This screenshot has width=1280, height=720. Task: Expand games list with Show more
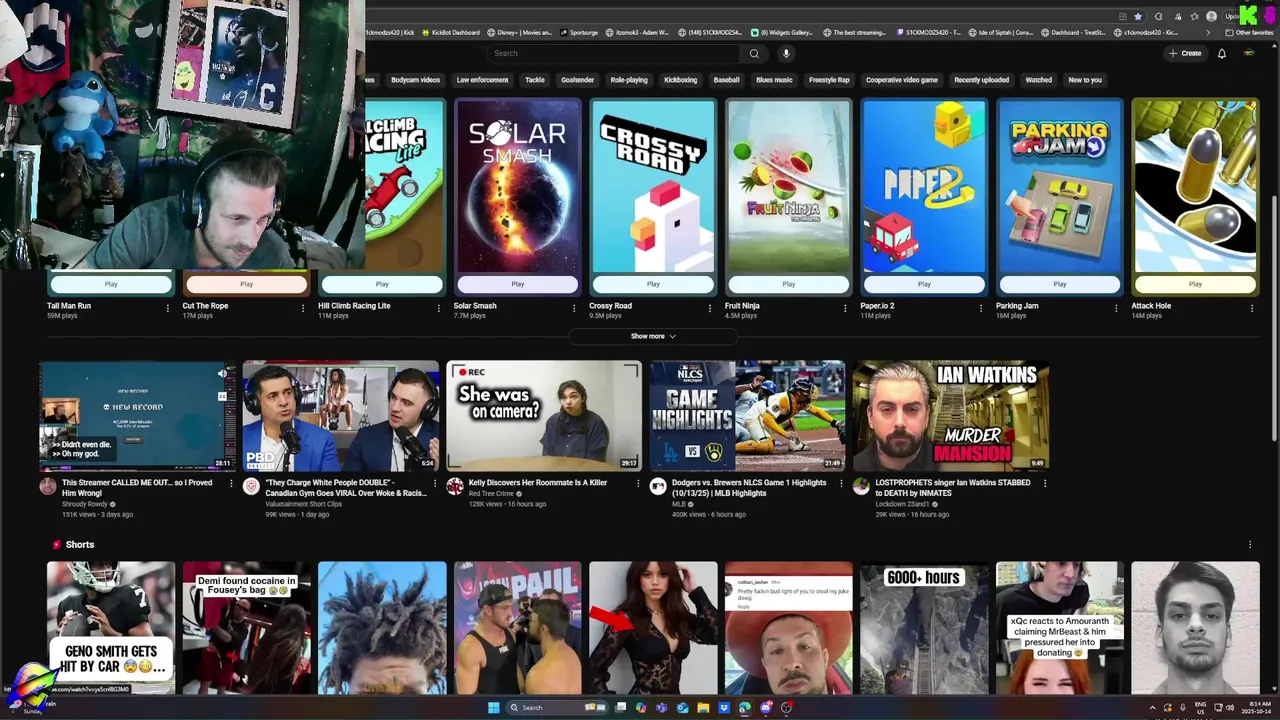(x=653, y=336)
